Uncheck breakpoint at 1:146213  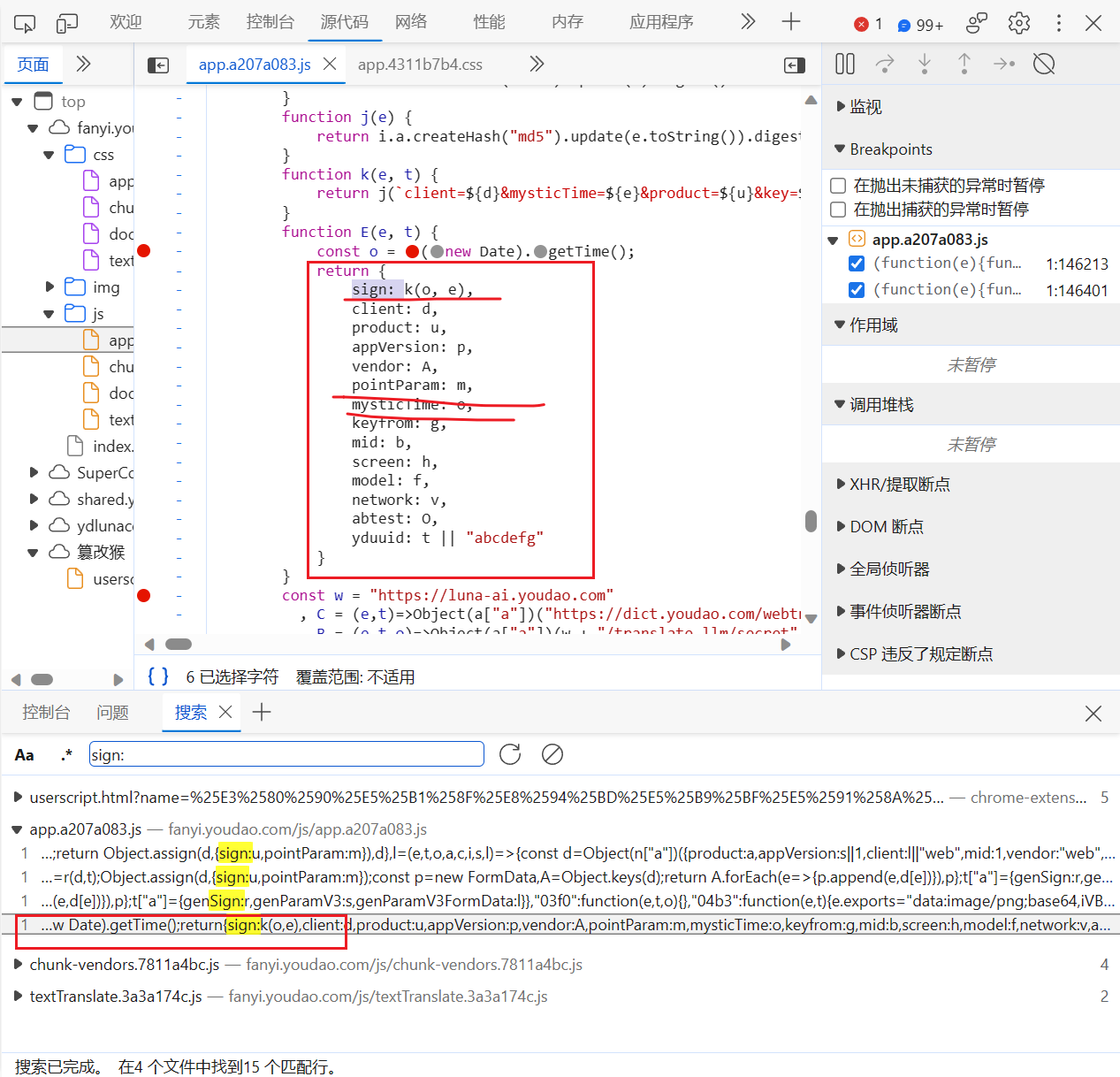tap(856, 264)
